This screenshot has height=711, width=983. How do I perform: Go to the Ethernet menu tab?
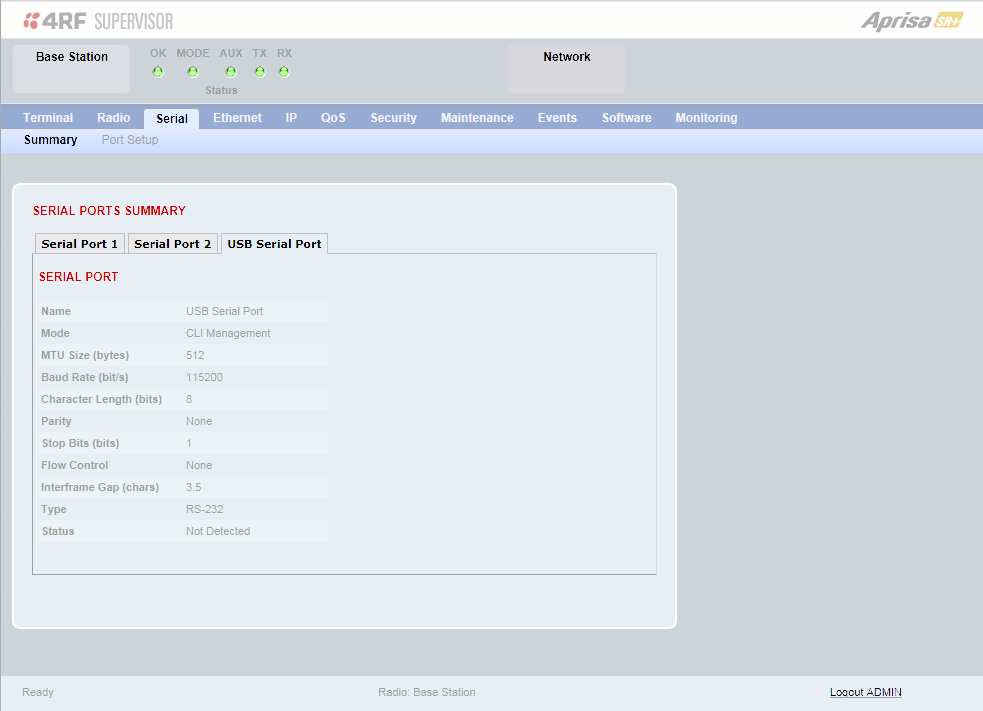point(238,118)
